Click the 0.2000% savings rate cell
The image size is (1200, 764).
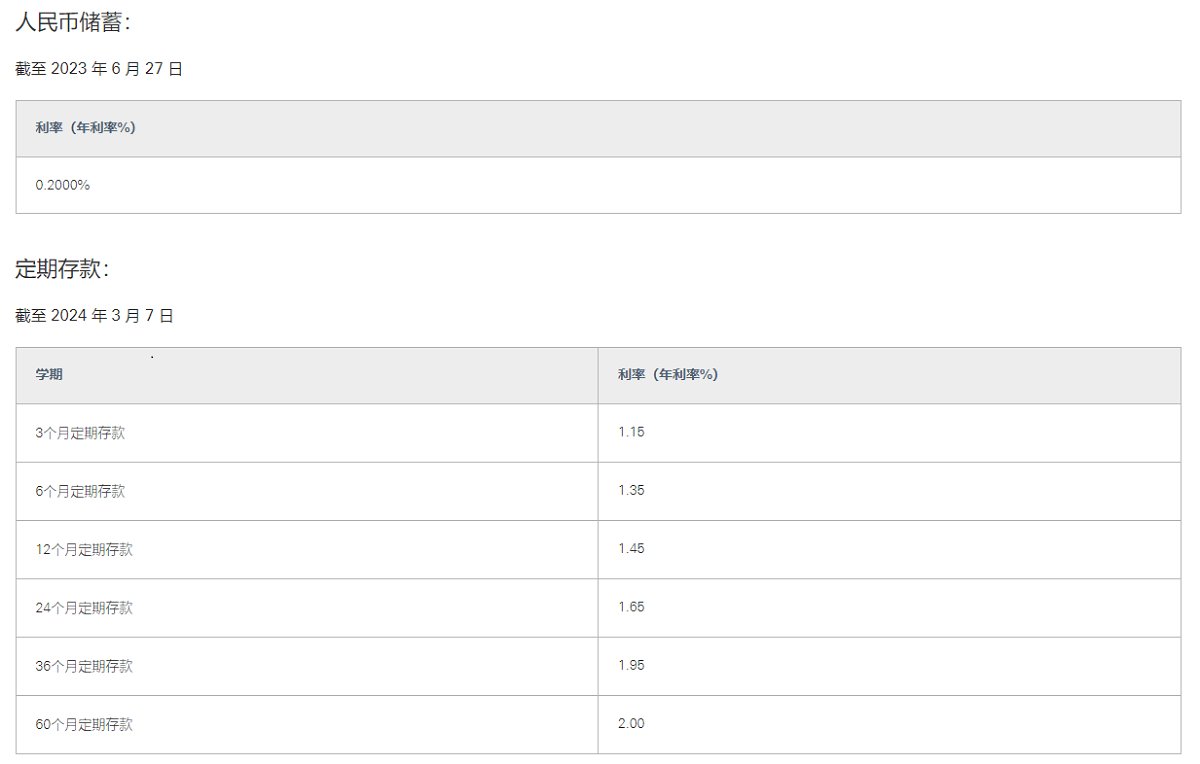[63, 185]
